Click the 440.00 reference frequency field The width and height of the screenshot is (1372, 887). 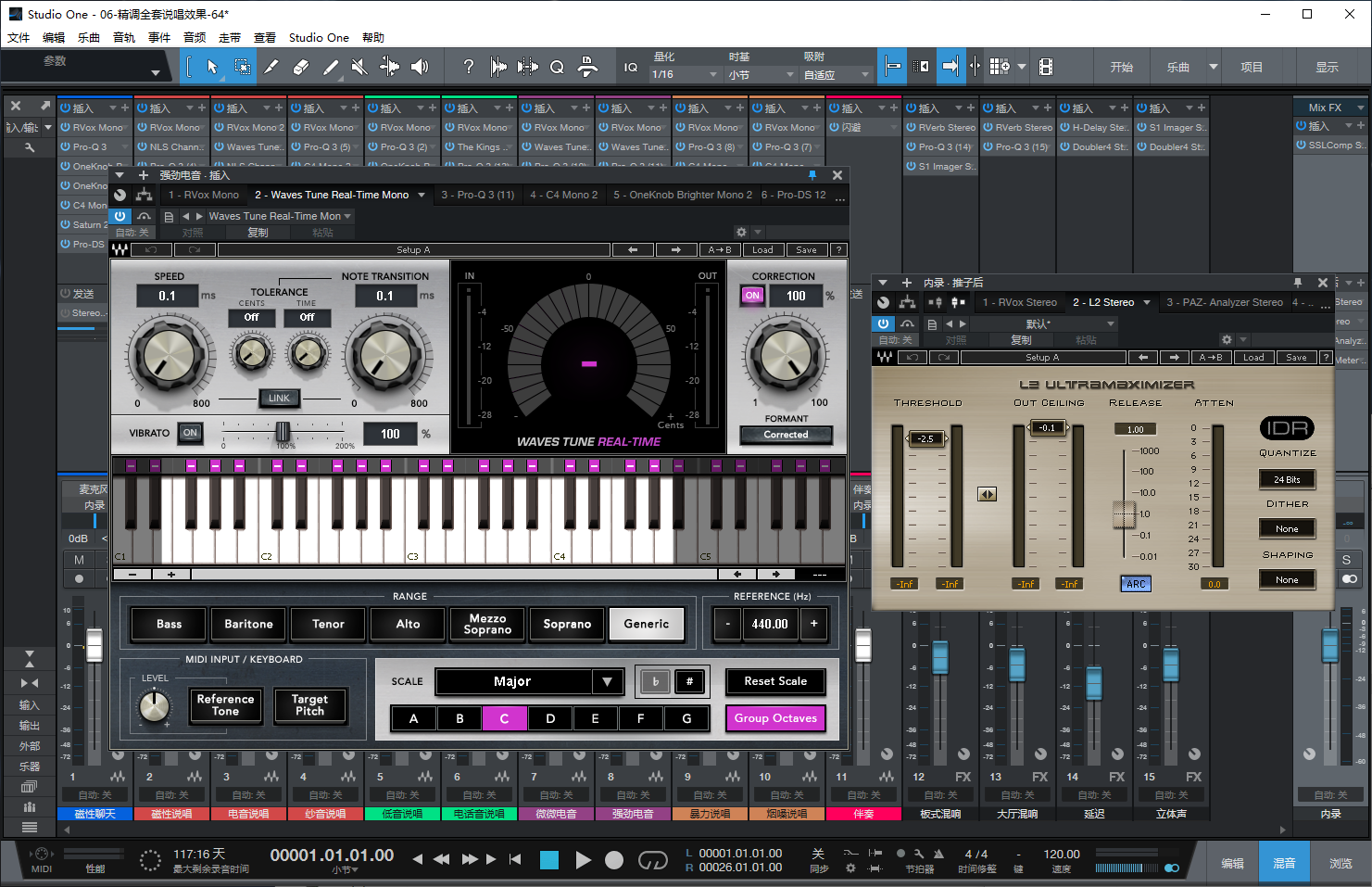click(x=769, y=625)
